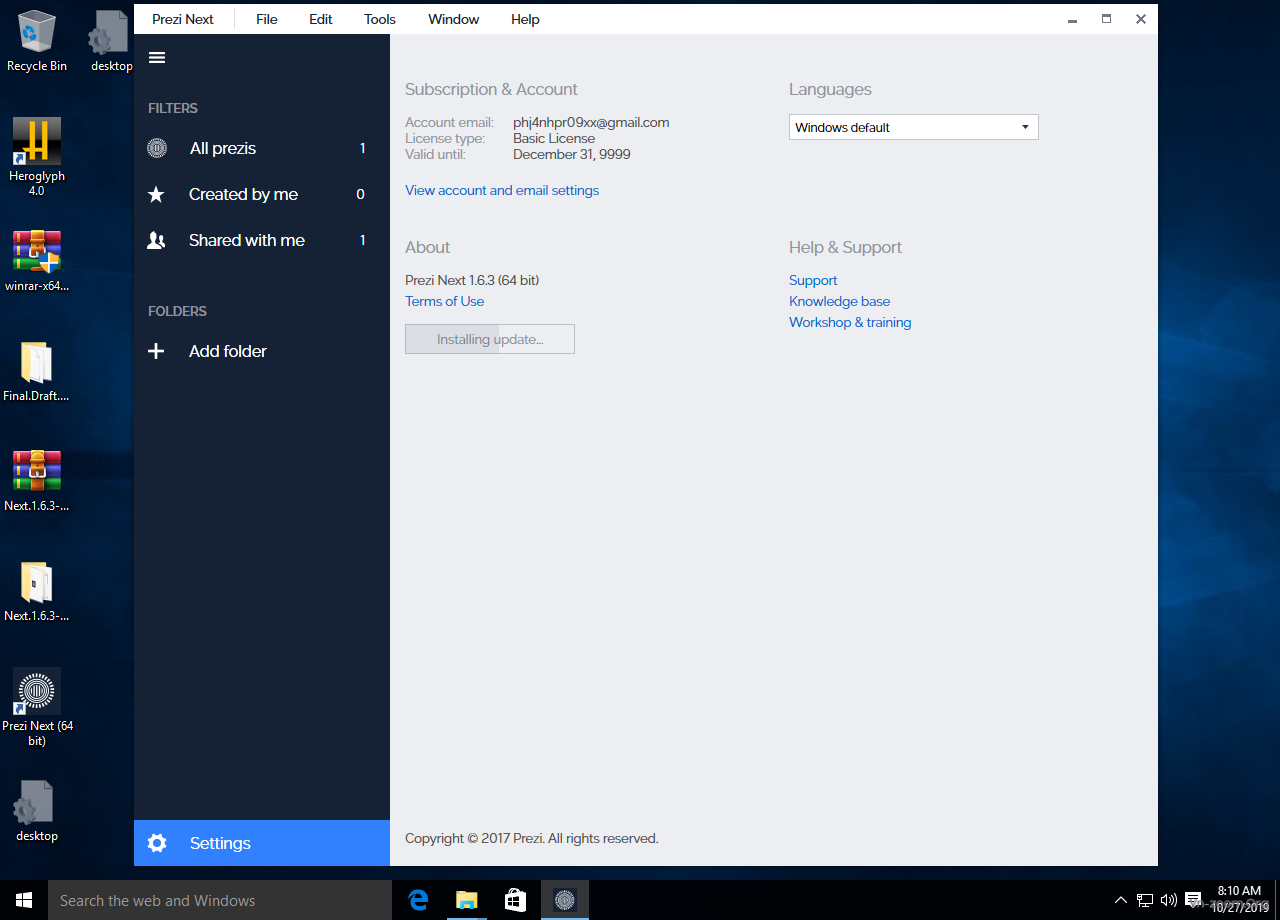
Task: Open the Windows Store taskbar icon
Action: click(515, 900)
